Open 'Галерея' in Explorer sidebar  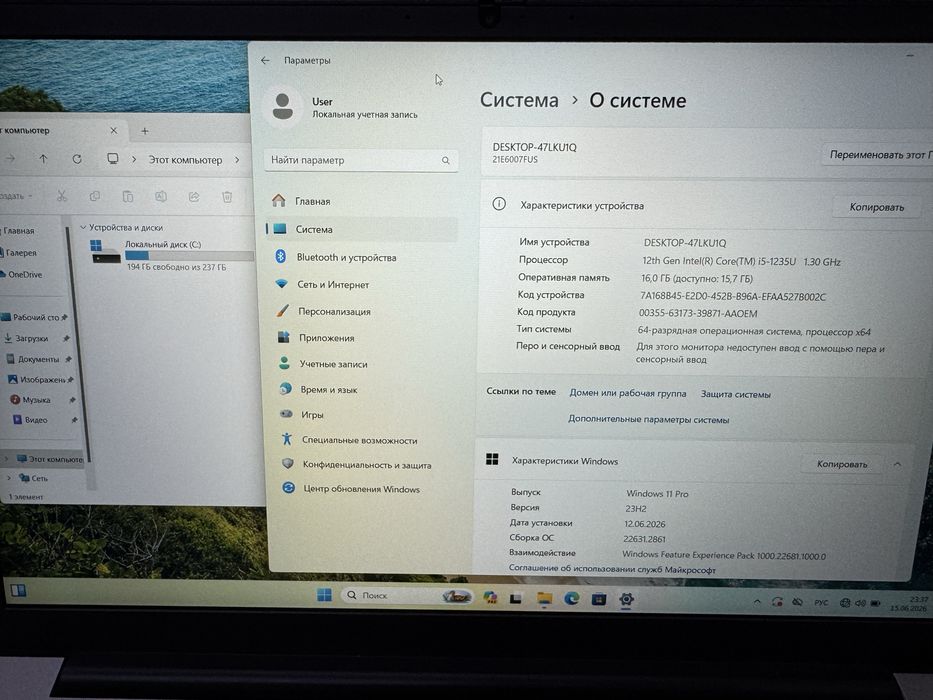click(21, 252)
